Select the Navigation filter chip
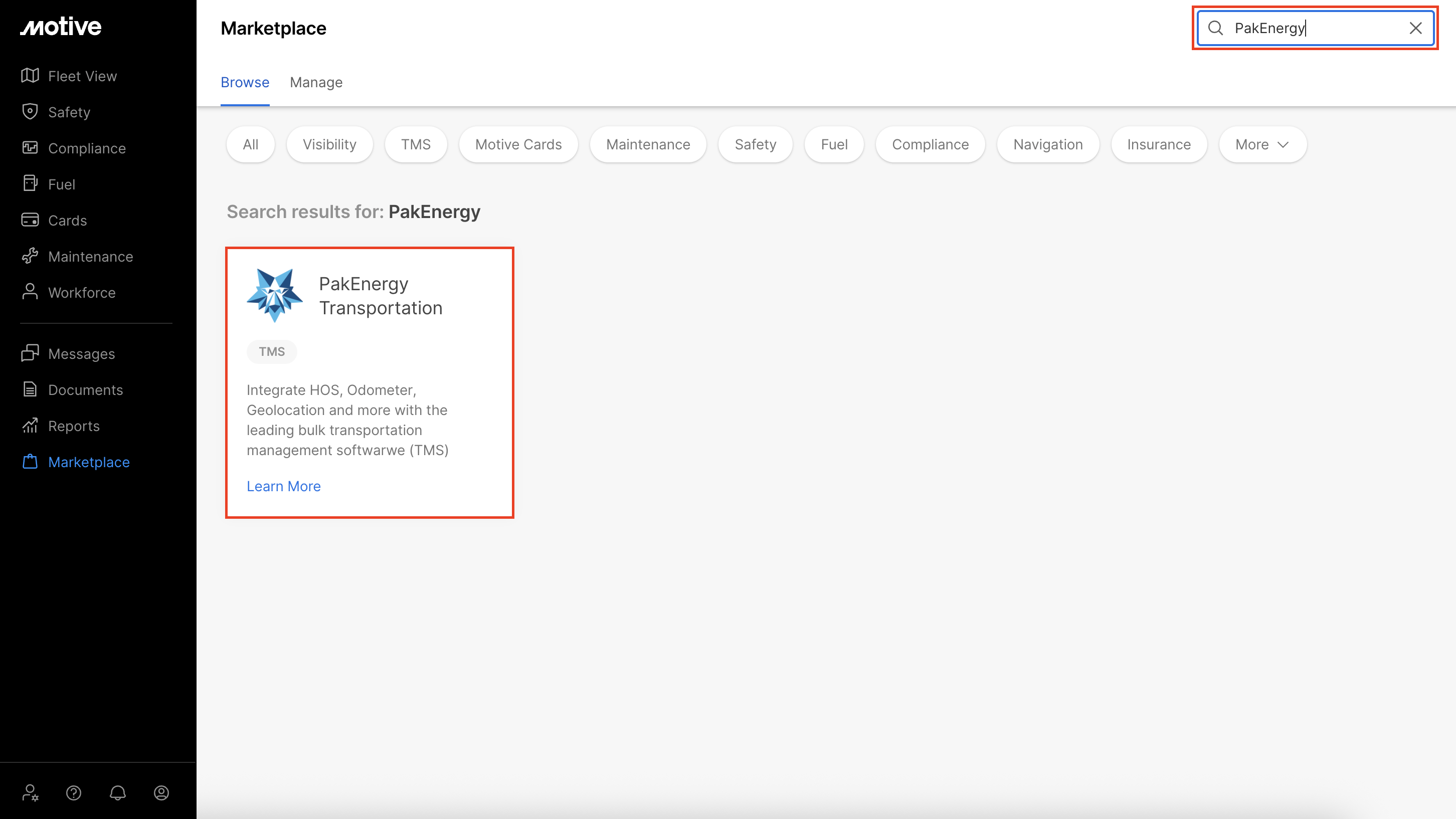The image size is (1456, 819). 1047,145
